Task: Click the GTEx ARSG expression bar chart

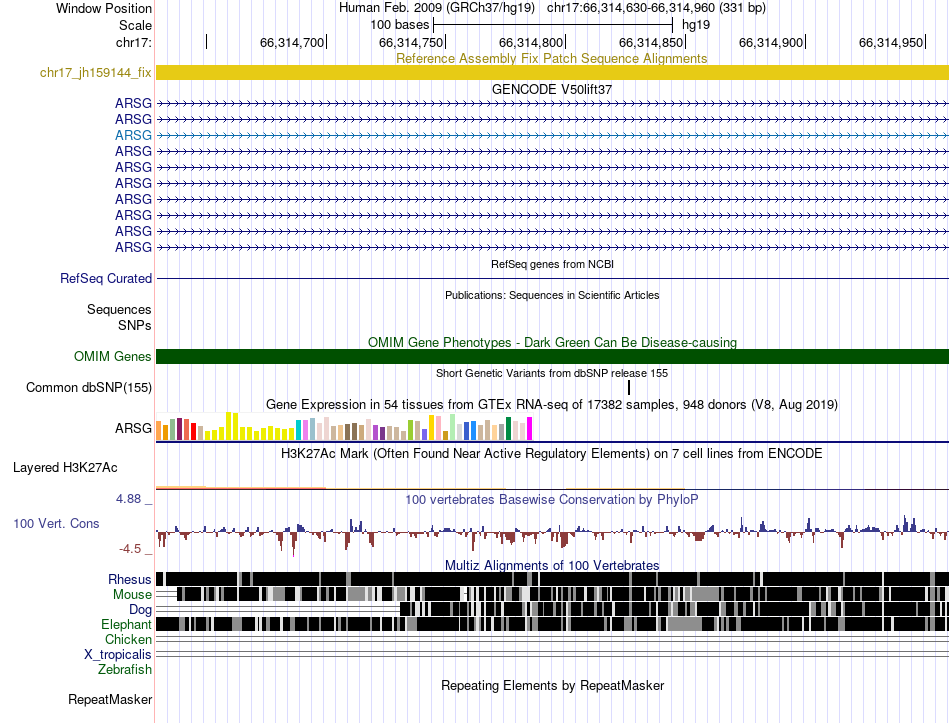Action: 344,426
